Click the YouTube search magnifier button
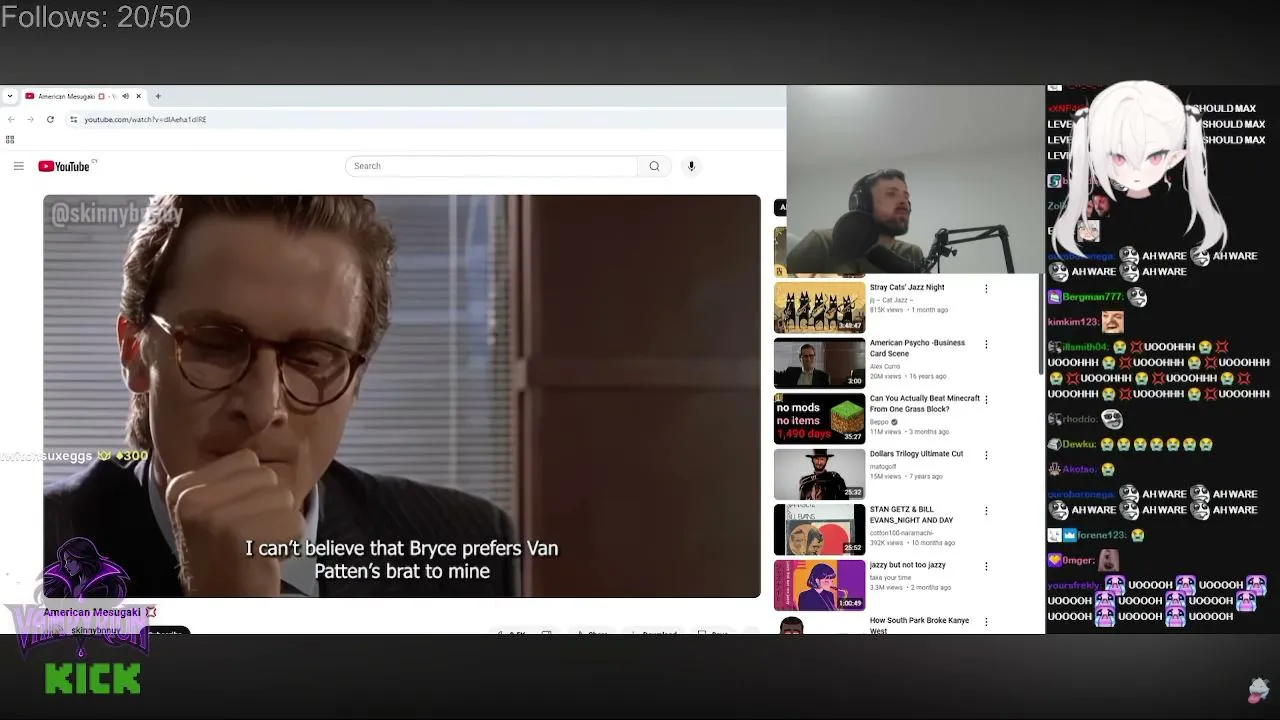 (x=654, y=166)
